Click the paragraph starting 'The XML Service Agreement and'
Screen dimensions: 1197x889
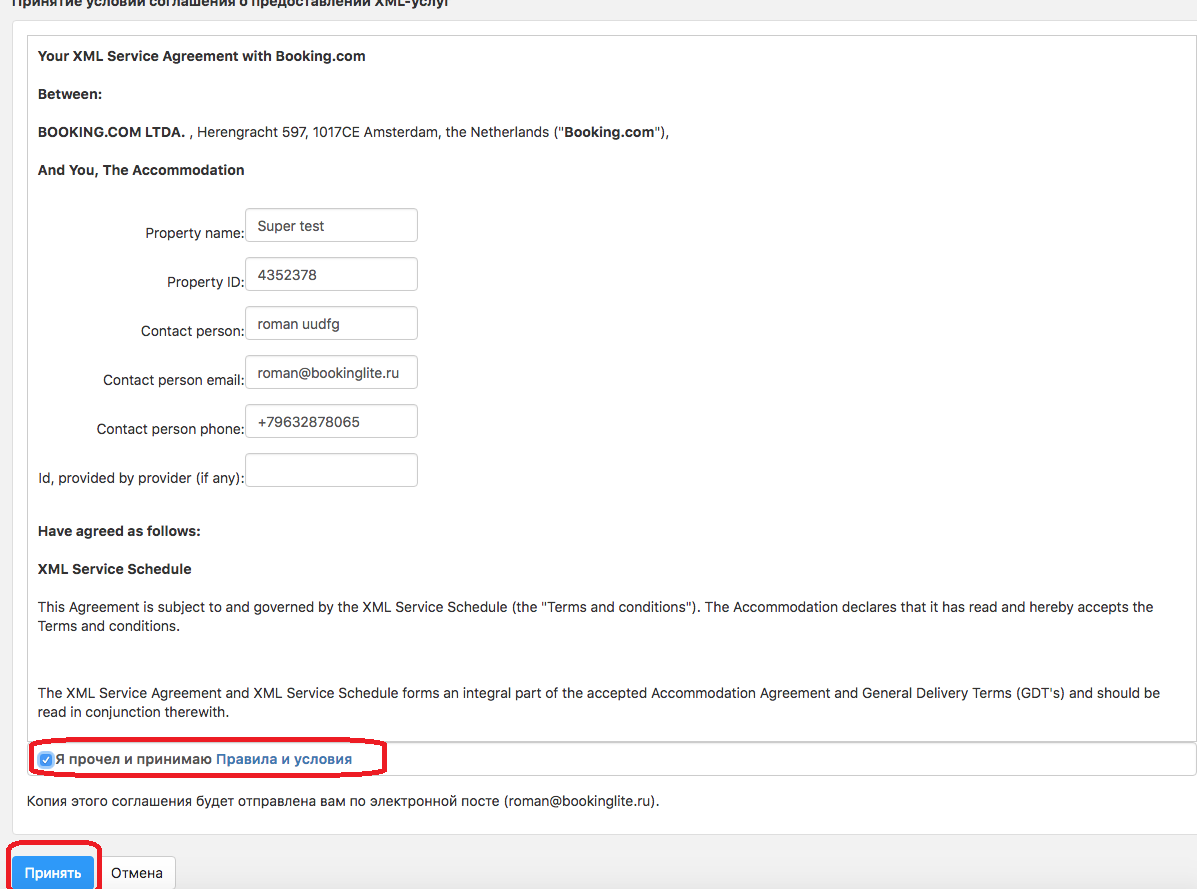pos(598,703)
